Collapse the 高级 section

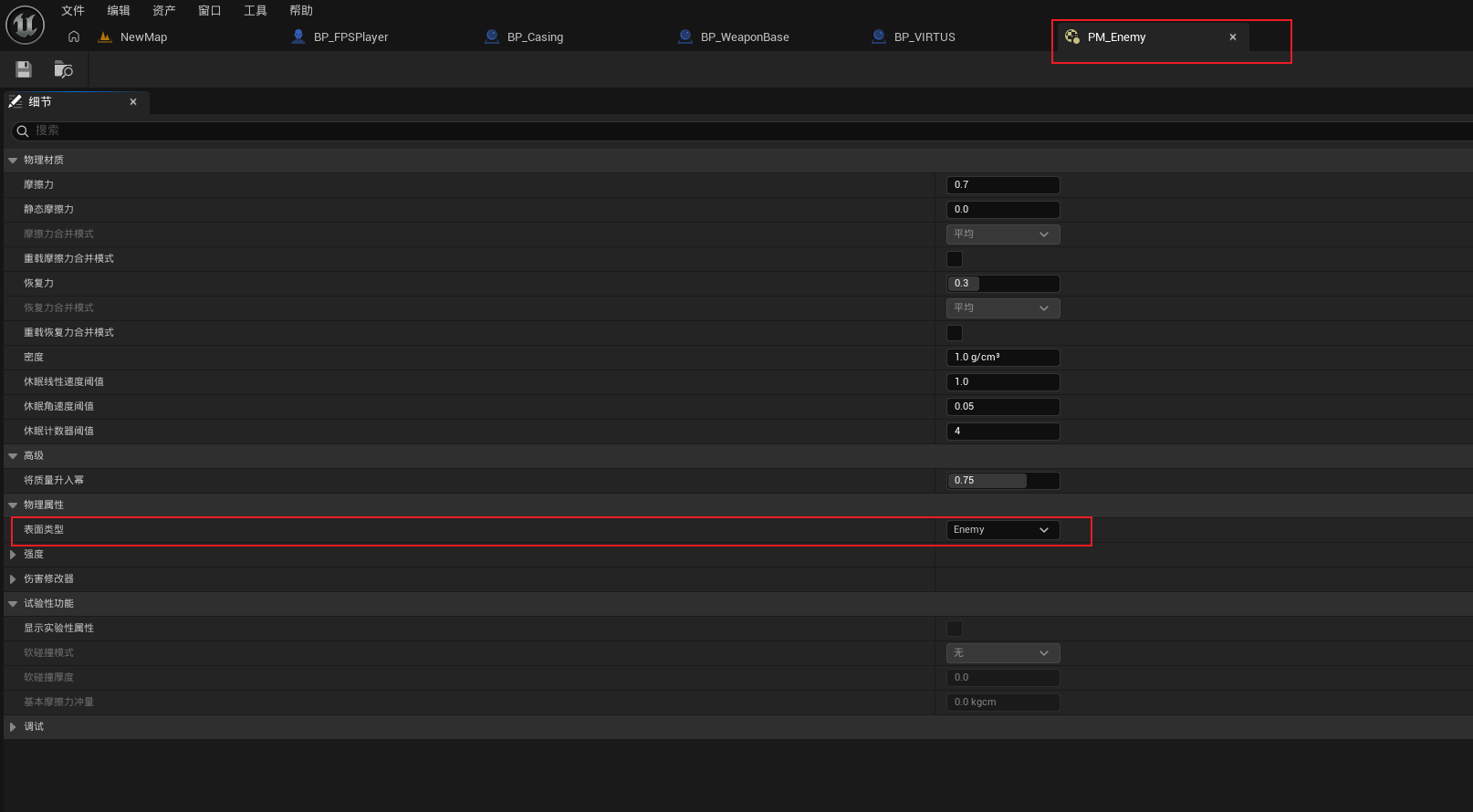tap(13, 456)
